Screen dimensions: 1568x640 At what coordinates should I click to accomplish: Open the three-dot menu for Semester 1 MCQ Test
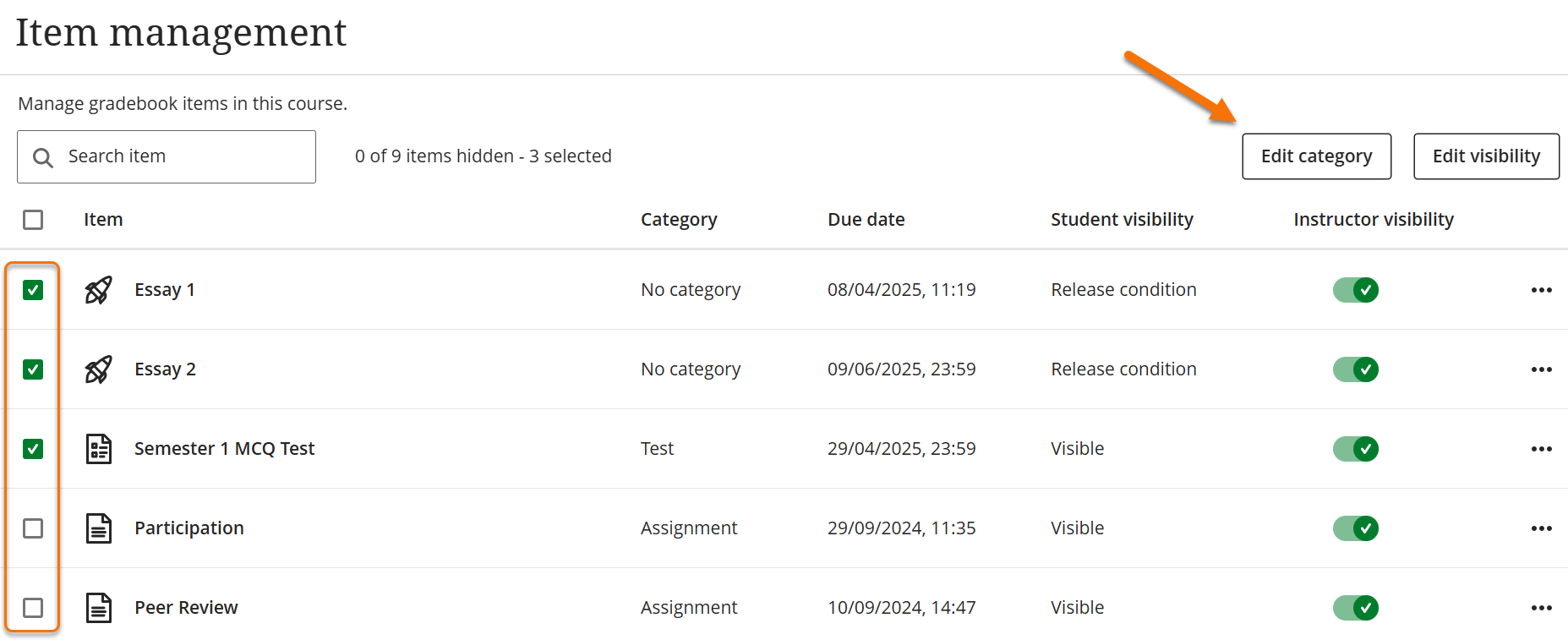(1541, 449)
